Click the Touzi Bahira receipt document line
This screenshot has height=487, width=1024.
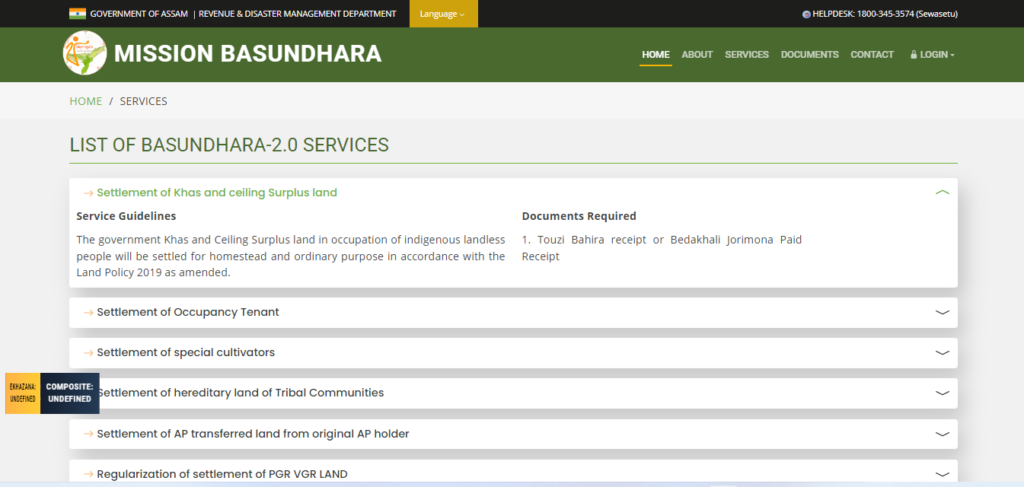tap(662, 248)
